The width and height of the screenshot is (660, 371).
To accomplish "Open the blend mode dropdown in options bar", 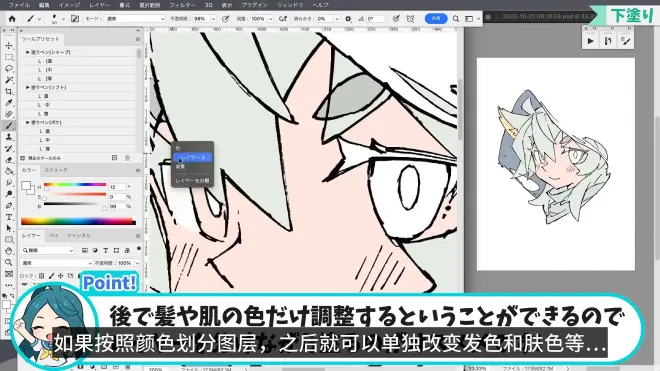I will point(135,19).
